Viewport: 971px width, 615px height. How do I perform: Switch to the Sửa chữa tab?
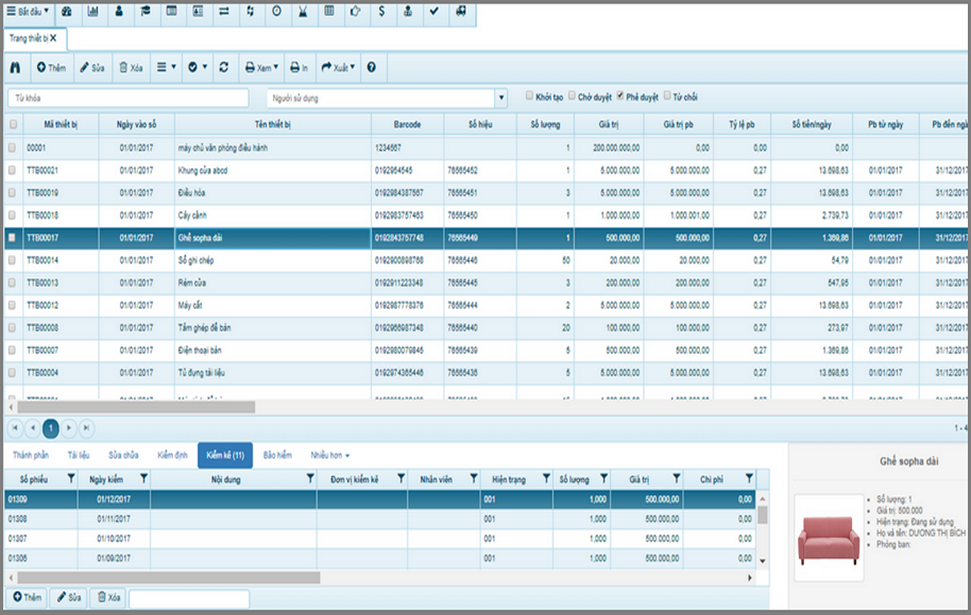point(123,455)
